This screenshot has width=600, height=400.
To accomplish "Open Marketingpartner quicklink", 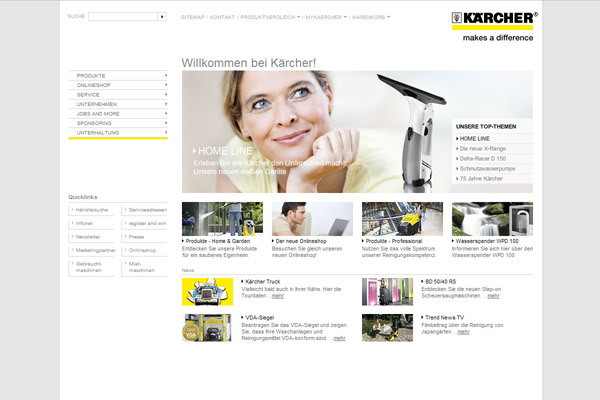I will click(x=96, y=250).
